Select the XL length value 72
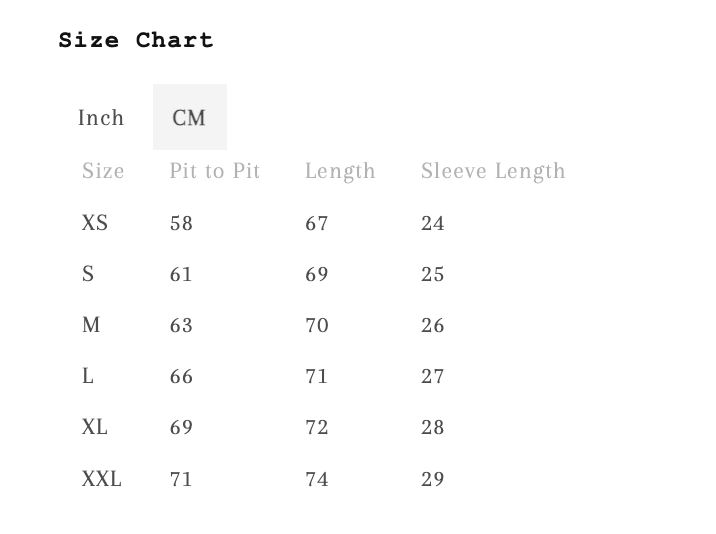This screenshot has width=716, height=534. (317, 427)
